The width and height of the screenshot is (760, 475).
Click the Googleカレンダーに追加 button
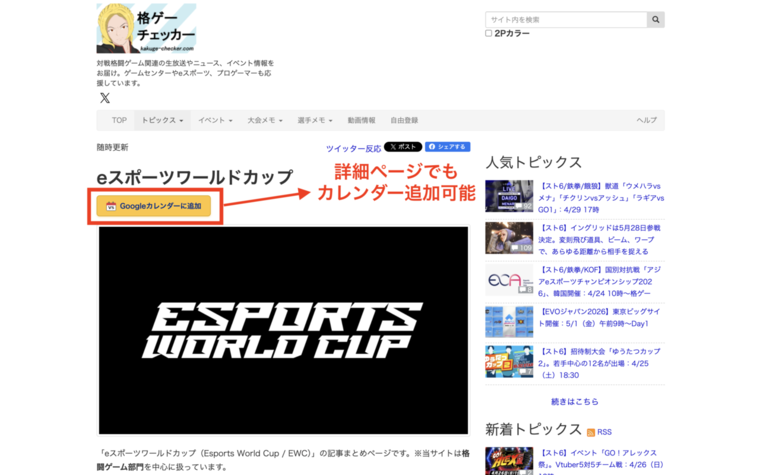tap(154, 206)
